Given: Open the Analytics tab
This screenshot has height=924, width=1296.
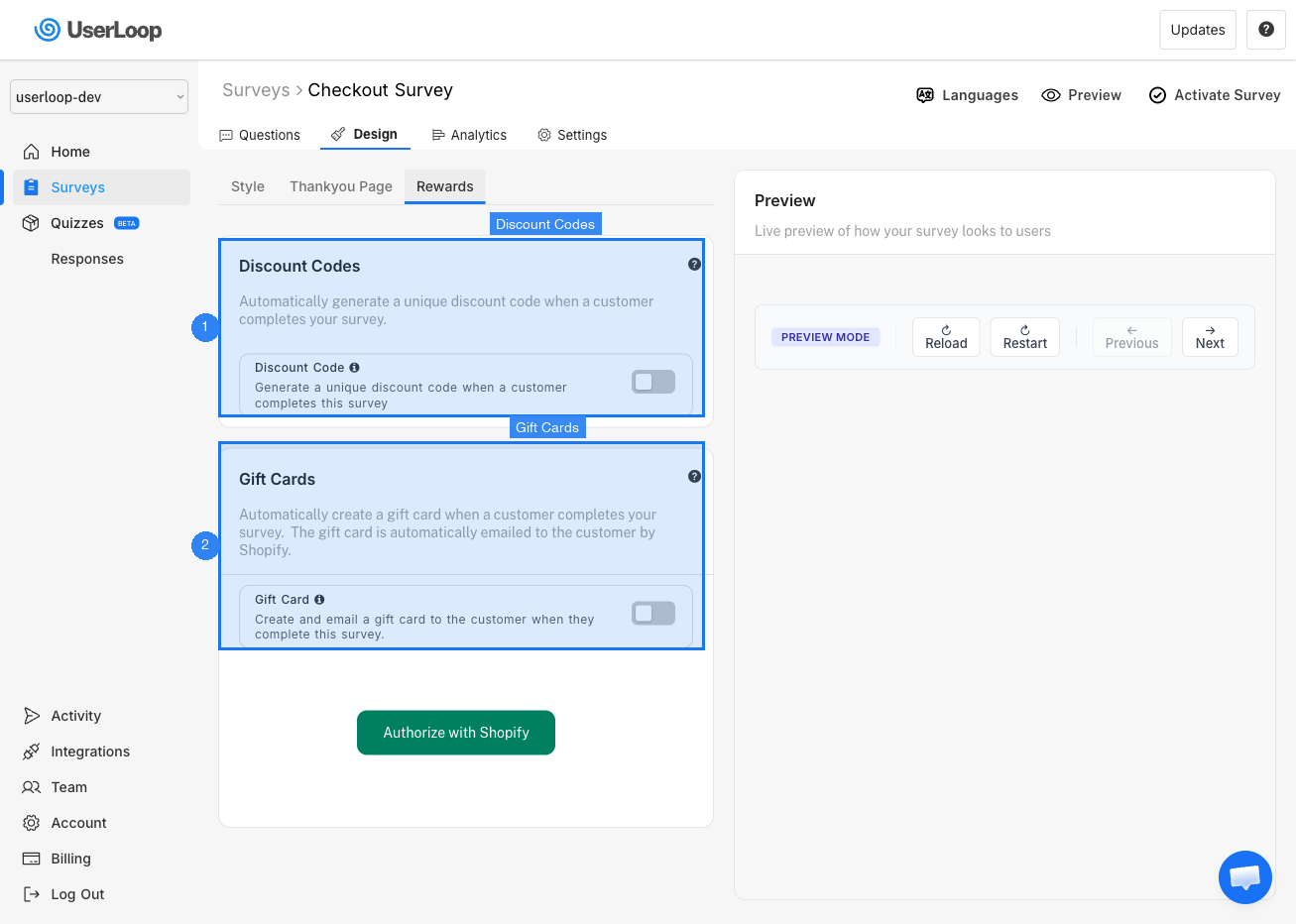Looking at the screenshot, I should point(469,135).
